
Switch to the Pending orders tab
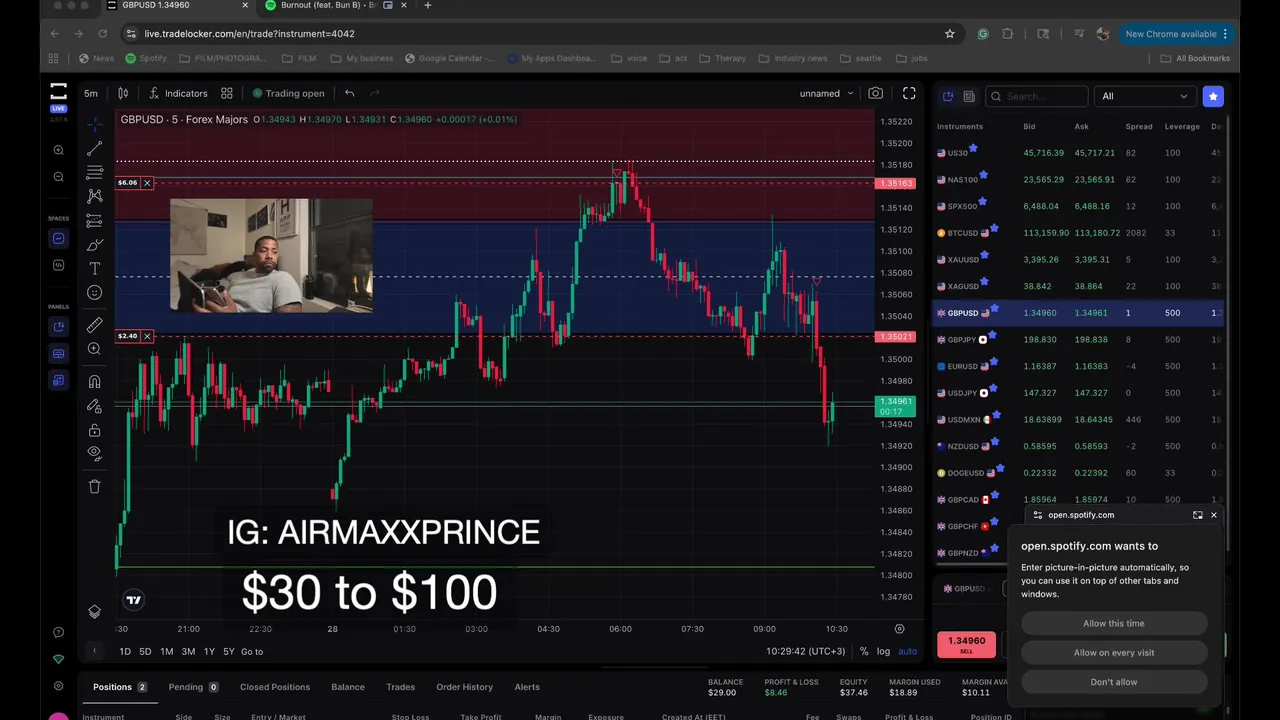point(193,687)
